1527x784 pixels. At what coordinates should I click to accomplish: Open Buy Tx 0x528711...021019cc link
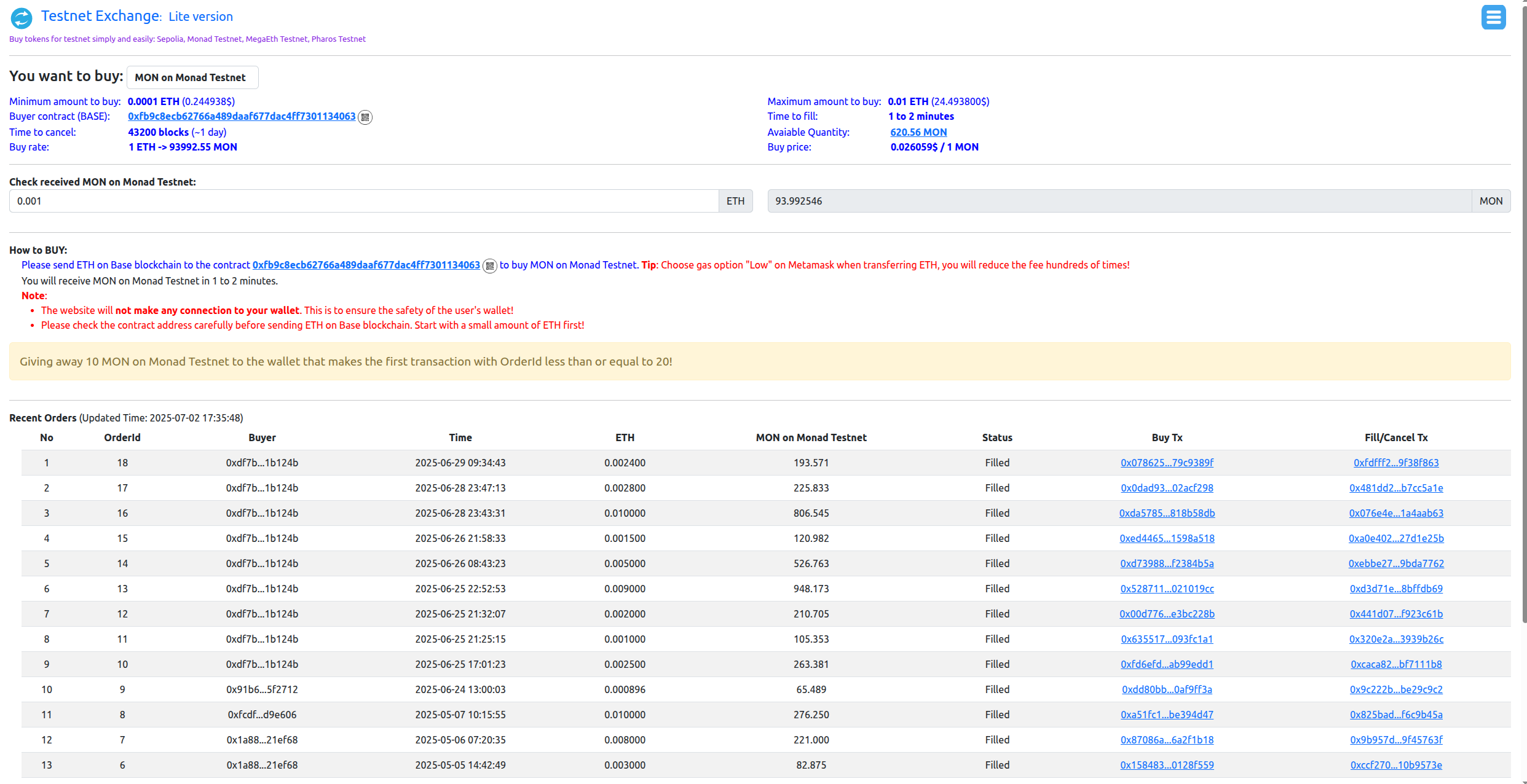[1167, 589]
